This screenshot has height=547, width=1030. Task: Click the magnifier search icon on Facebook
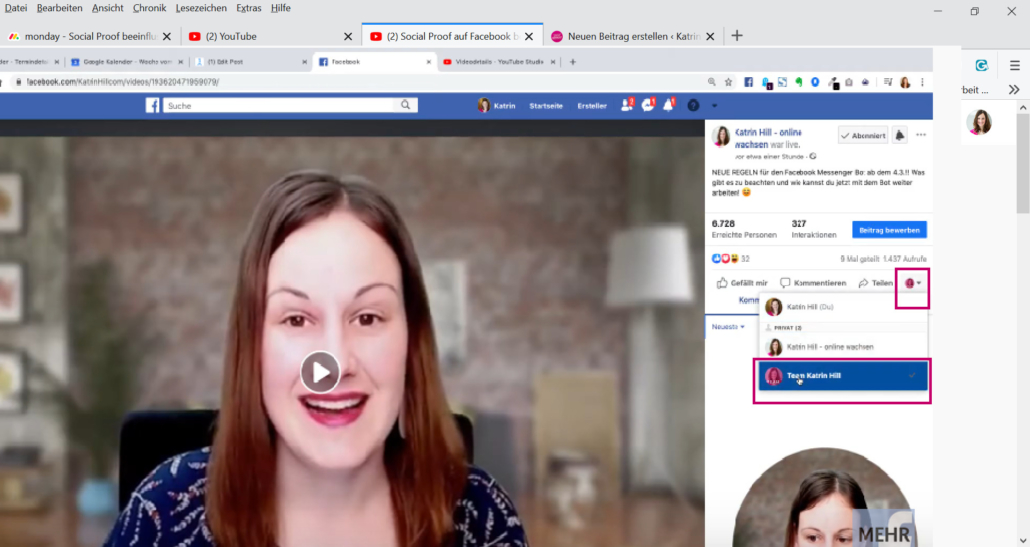pos(405,105)
